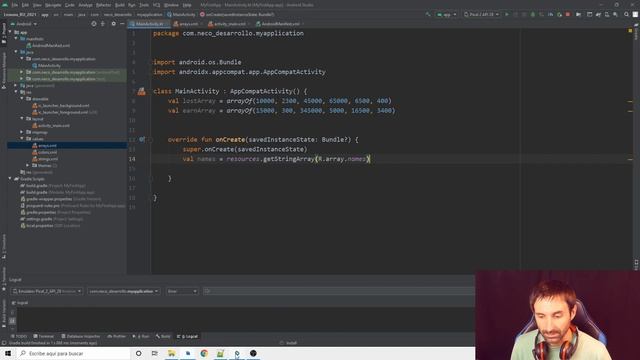Click the Android Studio taskbar icon

[237, 353]
